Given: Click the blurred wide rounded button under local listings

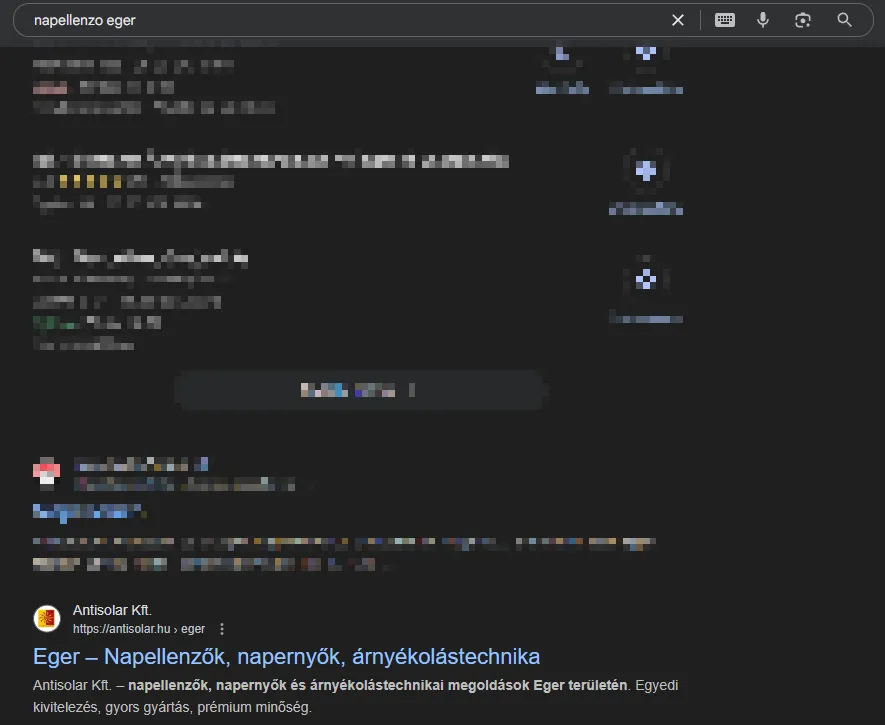Looking at the screenshot, I should click(359, 390).
